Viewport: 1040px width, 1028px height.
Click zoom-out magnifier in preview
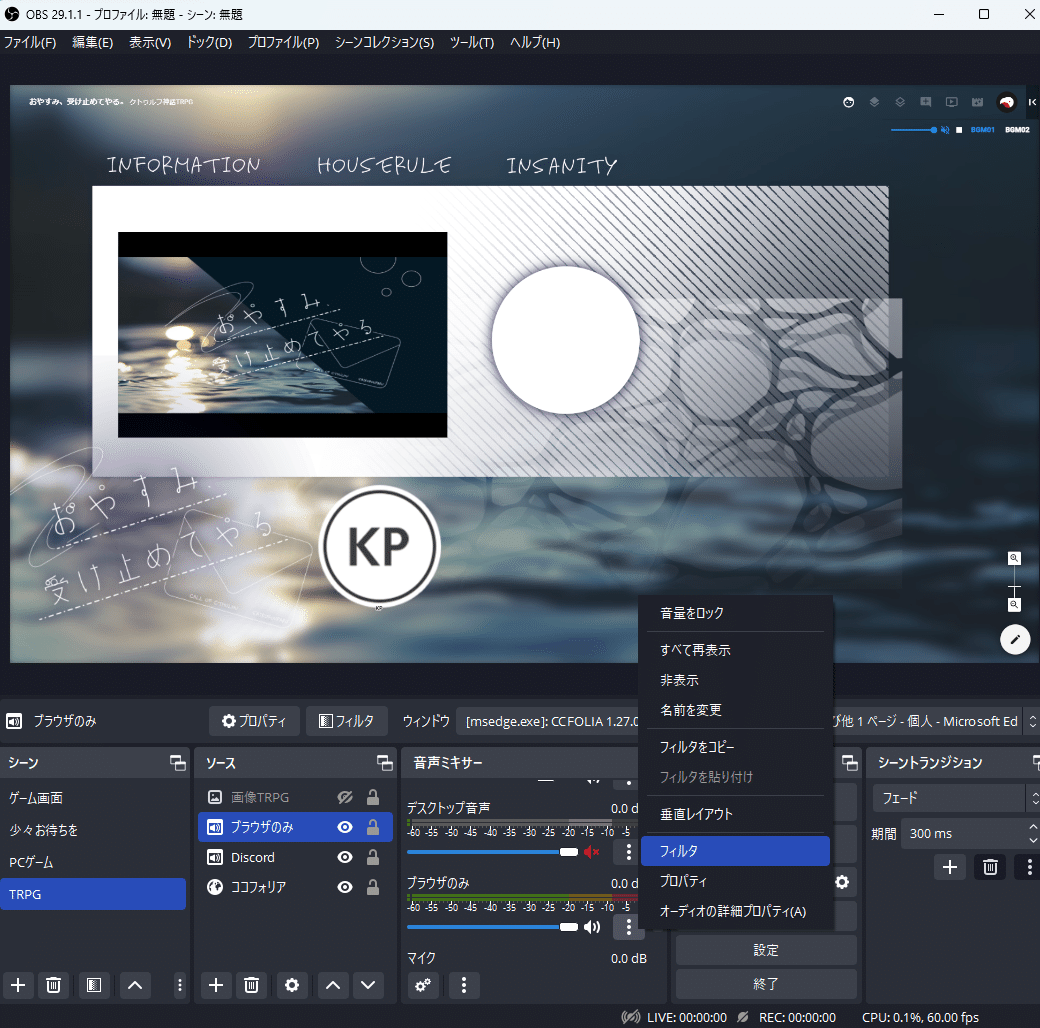pyautogui.click(x=1014, y=604)
